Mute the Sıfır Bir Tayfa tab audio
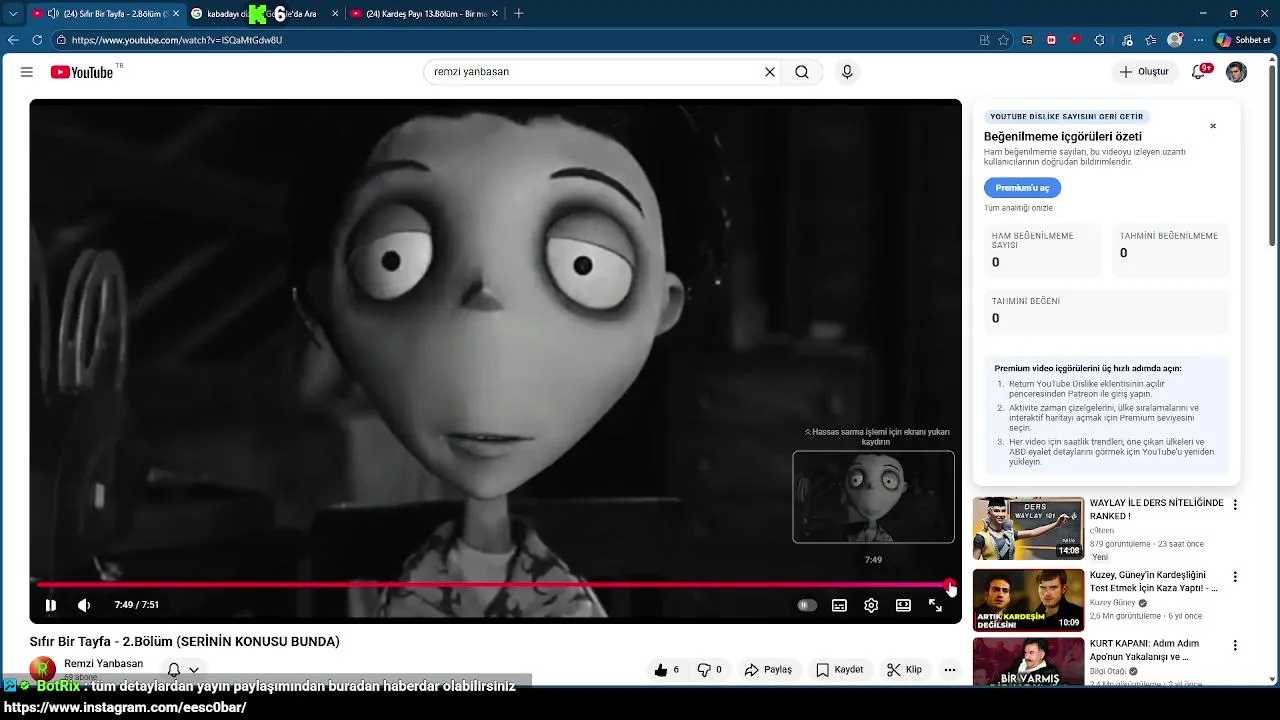This screenshot has height=720, width=1280. [53, 14]
